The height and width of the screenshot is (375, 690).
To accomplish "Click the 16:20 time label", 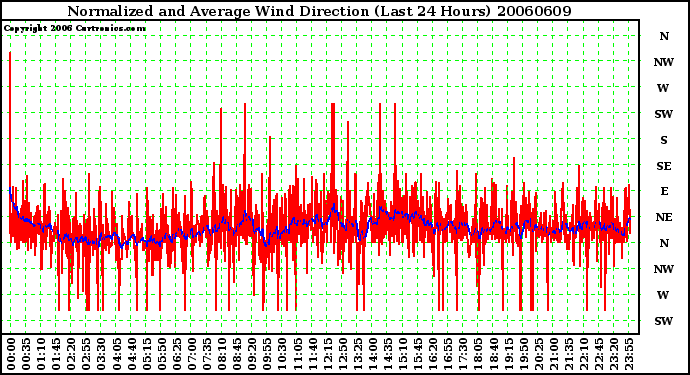I will tap(433, 354).
